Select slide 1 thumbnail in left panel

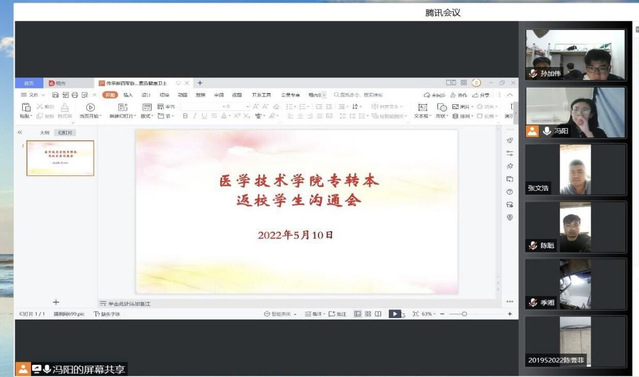click(x=60, y=158)
